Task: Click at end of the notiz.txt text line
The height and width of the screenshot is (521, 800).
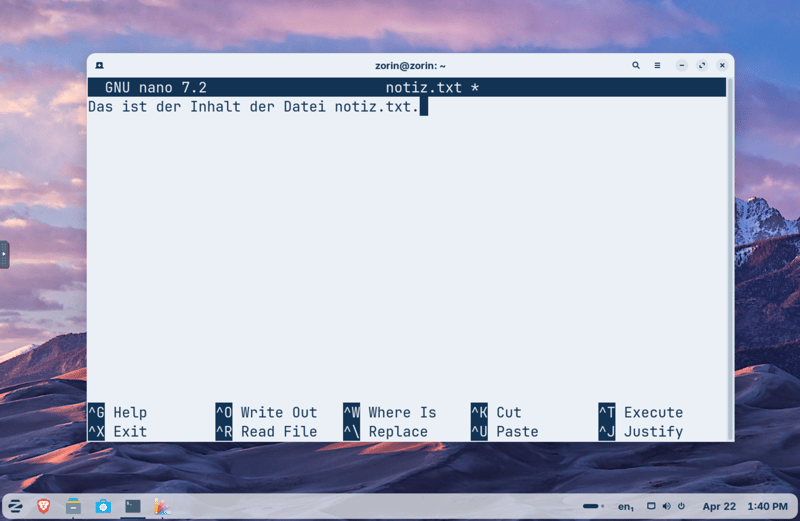Action: tap(424, 107)
